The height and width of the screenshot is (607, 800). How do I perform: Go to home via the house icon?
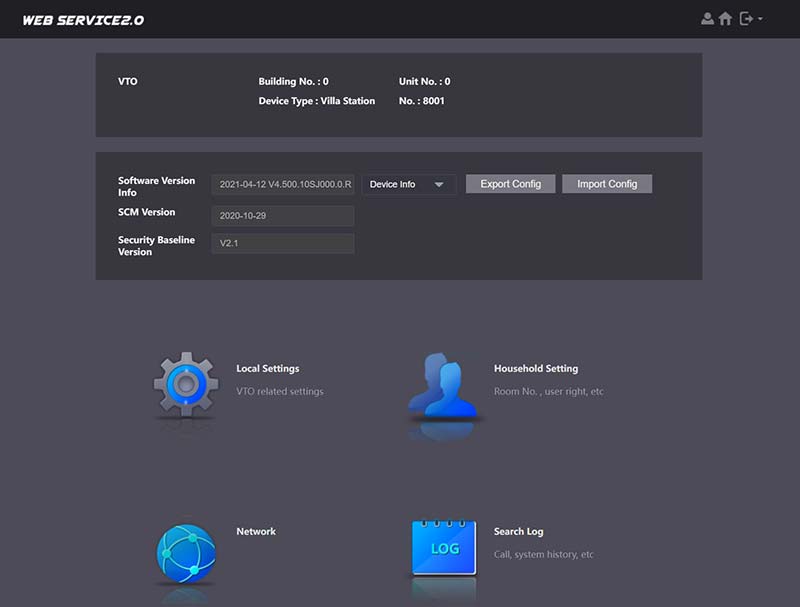pos(725,19)
